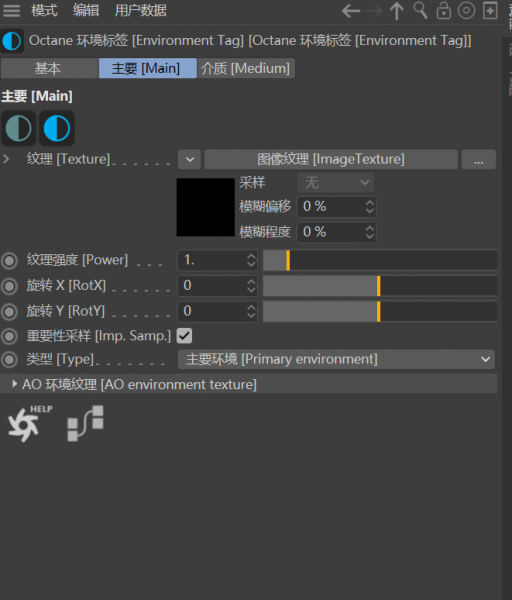Image resolution: width=512 pixels, height=600 pixels.
Task: Click the 主要 [Main] section heading
Action: click(x=37, y=96)
